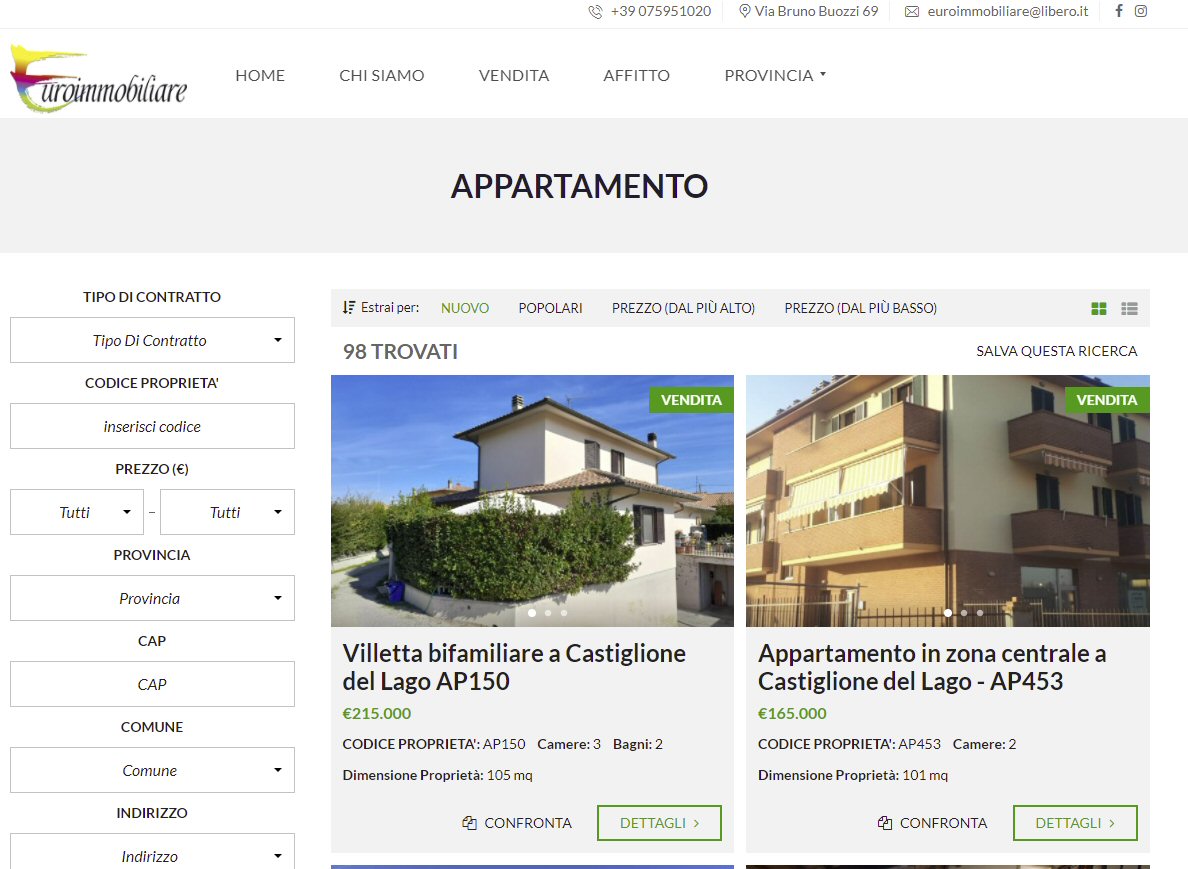Viewport: 1188px width, 869px height.
Task: Click address Via Bruno Buozzi 69
Action: tap(816, 11)
